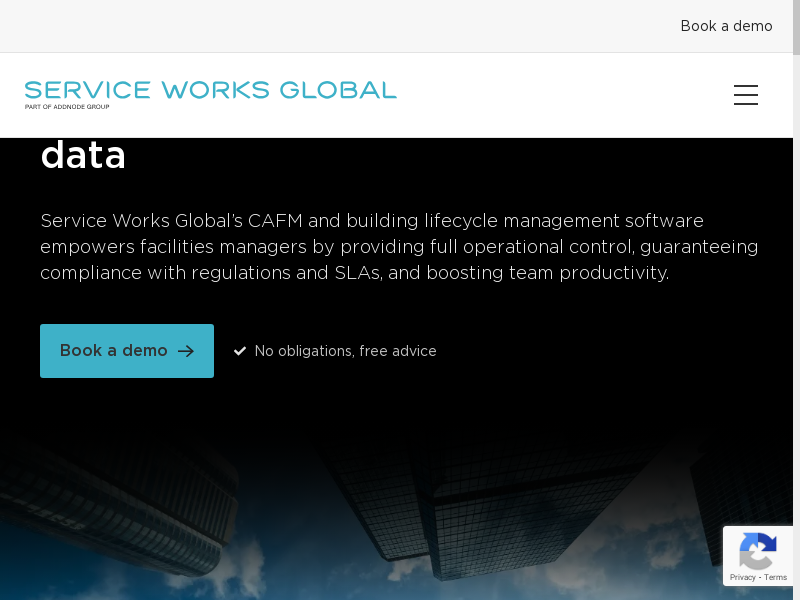800x600 pixels.
Task: Click the Part of Addnode Group tagline
Action: click(67, 106)
